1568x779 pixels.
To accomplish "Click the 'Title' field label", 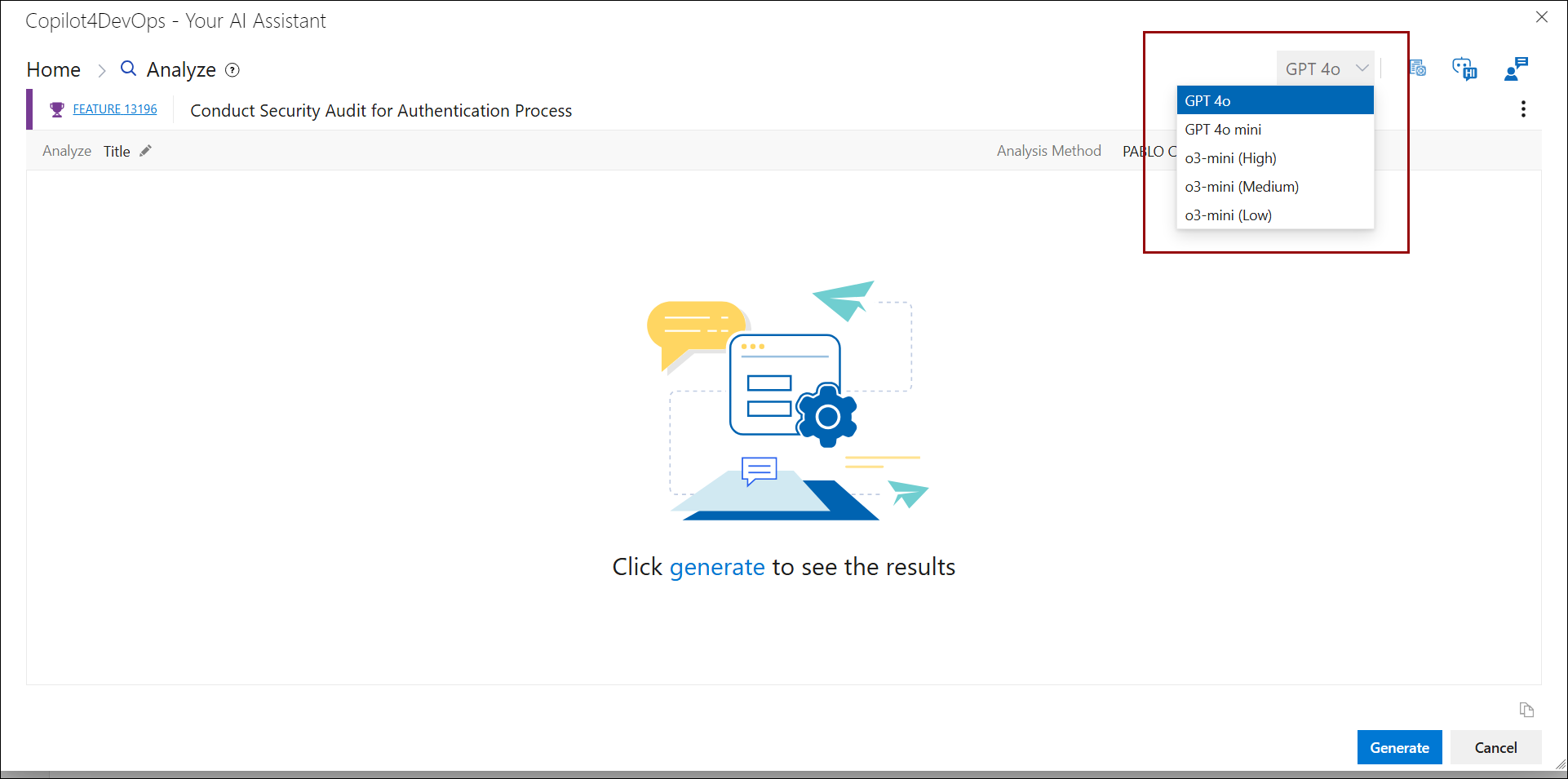I will coord(117,151).
